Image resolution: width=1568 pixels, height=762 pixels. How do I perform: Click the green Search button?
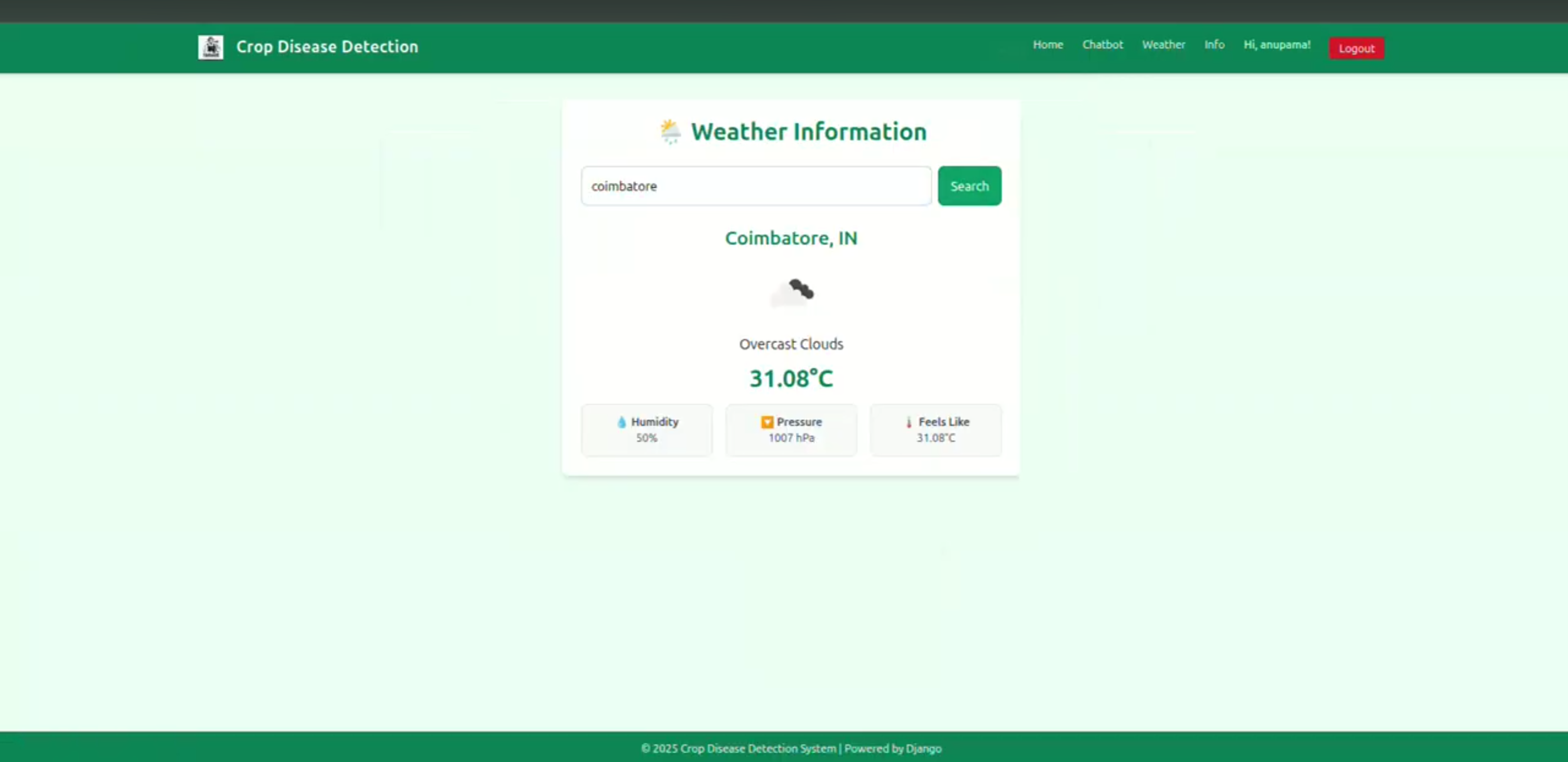(x=969, y=186)
